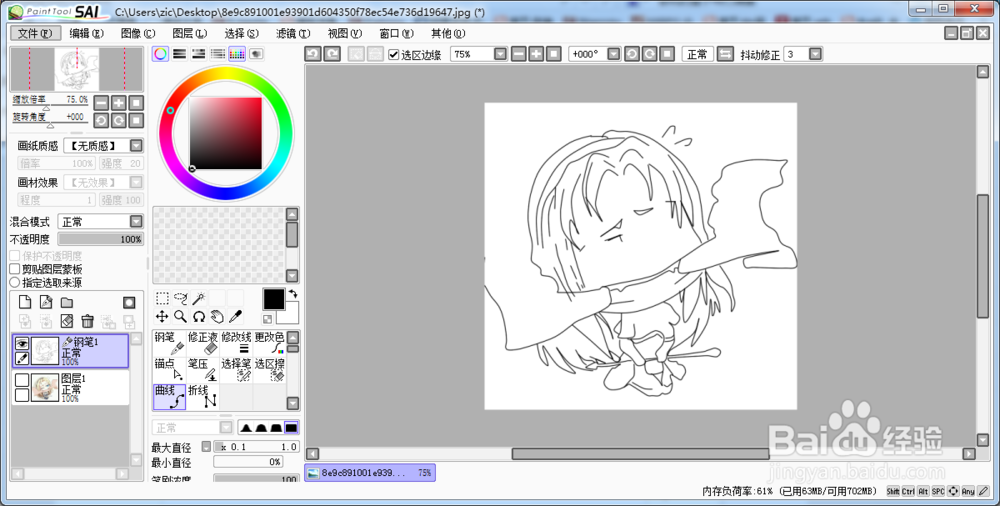Toggle the swatches panel button
This screenshot has width=1000, height=506.
pos(237,54)
